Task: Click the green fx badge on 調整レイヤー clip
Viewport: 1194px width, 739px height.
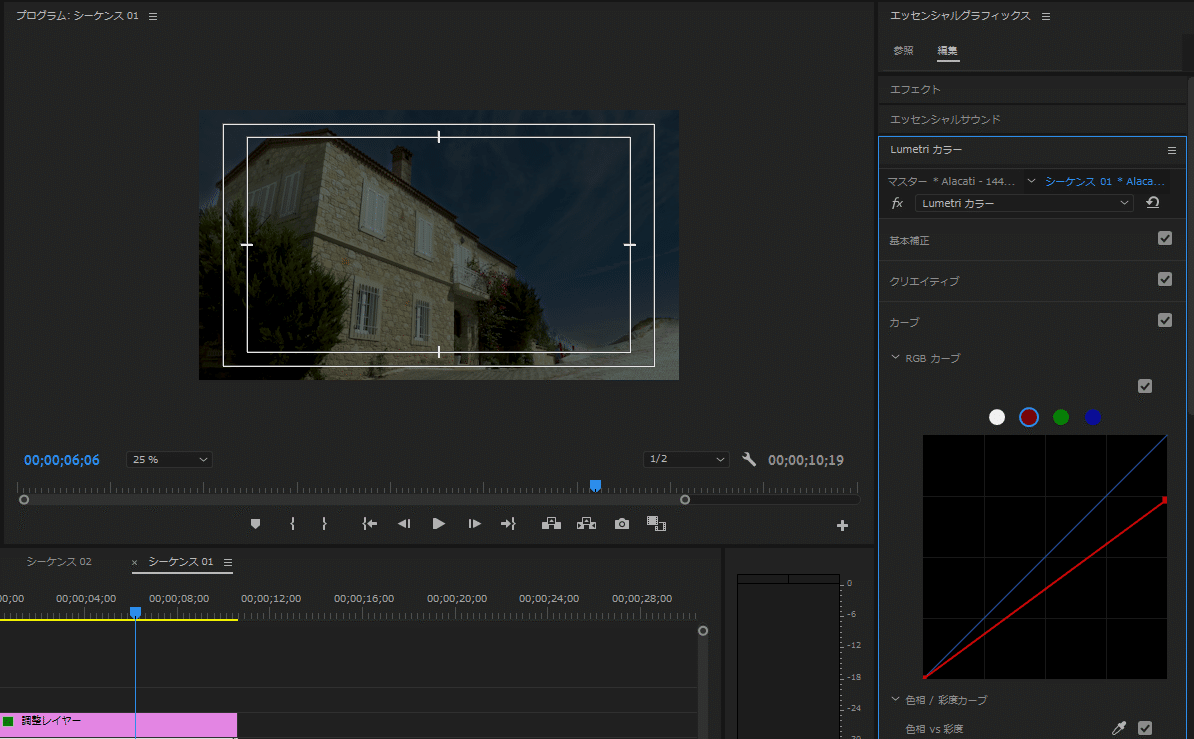Action: tap(8, 721)
